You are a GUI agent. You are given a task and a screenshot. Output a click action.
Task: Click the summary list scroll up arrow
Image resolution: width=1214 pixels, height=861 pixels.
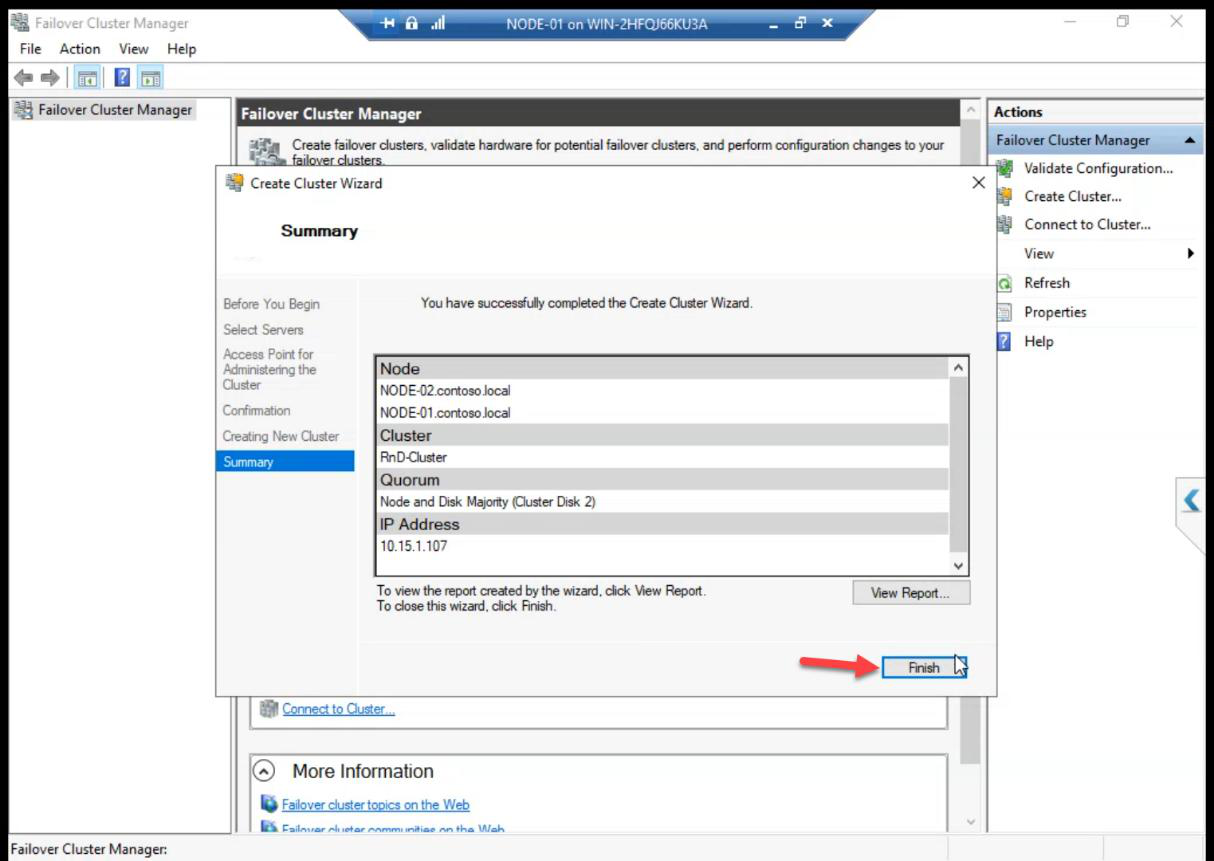958,367
